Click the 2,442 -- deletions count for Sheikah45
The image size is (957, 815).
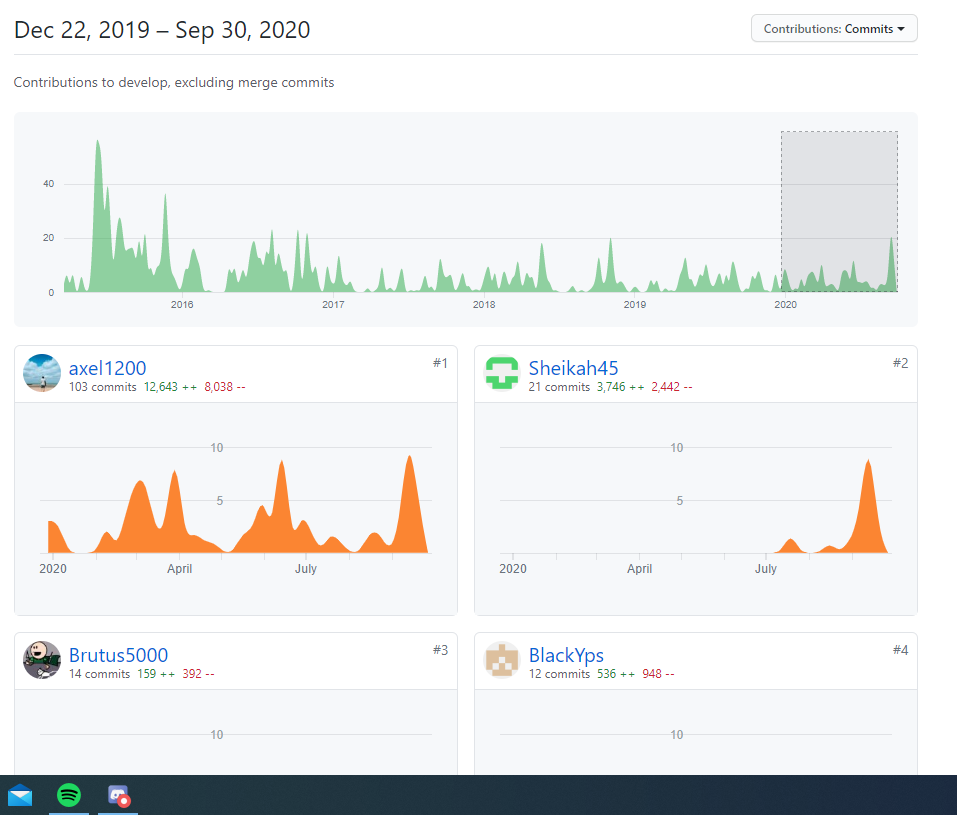pos(671,387)
